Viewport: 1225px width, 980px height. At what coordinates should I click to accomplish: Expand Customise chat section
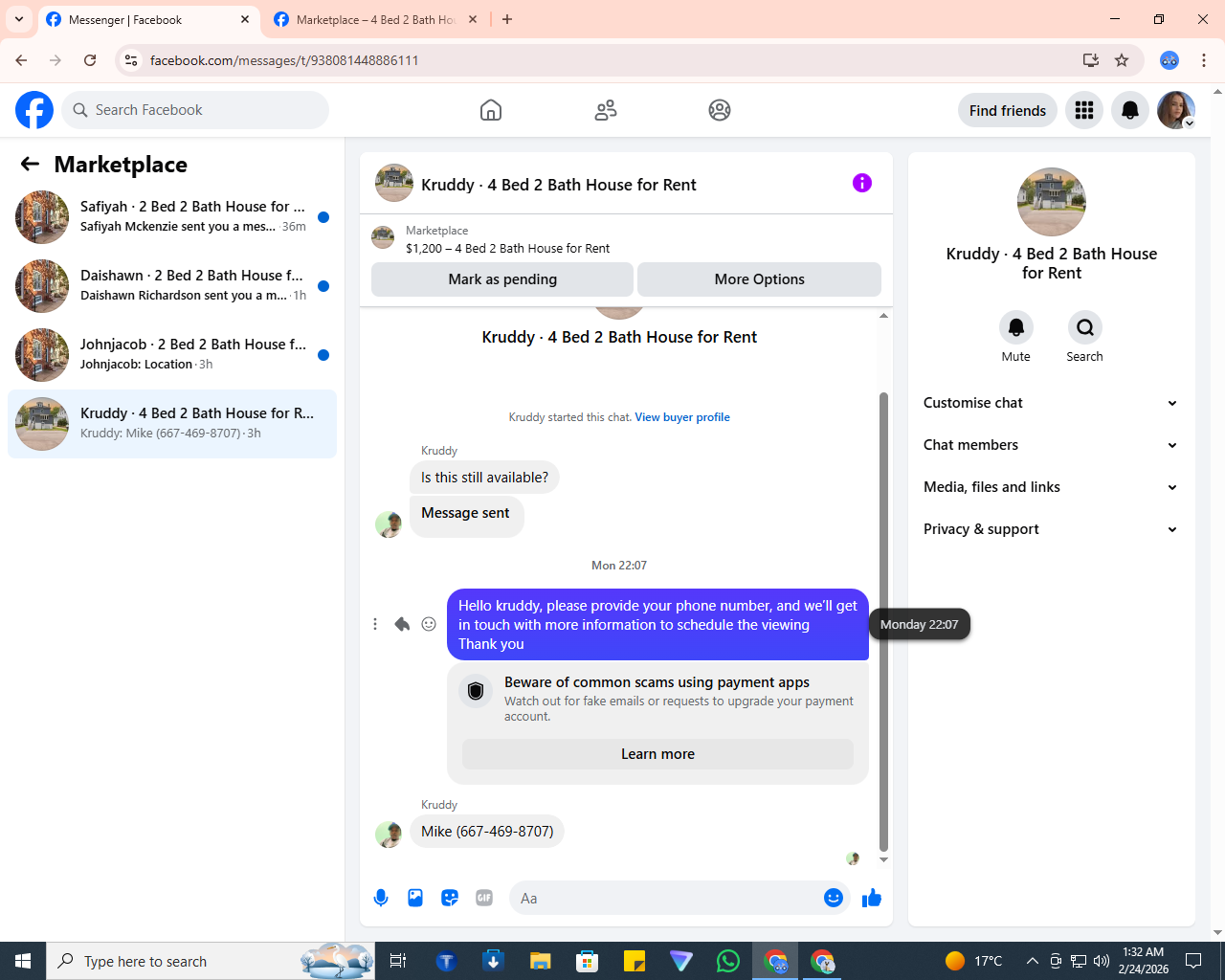coord(1052,403)
